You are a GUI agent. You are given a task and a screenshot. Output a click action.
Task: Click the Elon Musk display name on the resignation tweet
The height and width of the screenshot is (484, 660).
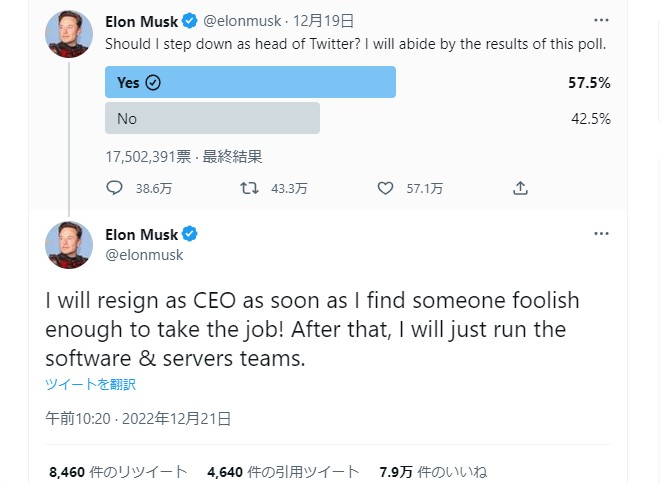click(x=141, y=235)
